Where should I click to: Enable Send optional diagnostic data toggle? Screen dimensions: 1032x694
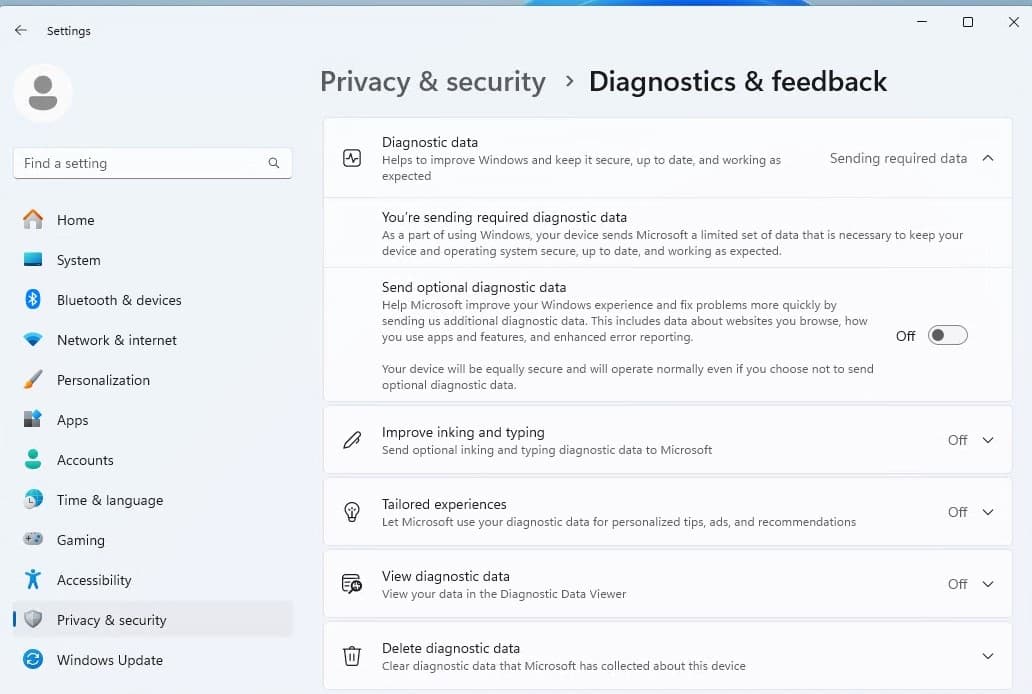[947, 336]
